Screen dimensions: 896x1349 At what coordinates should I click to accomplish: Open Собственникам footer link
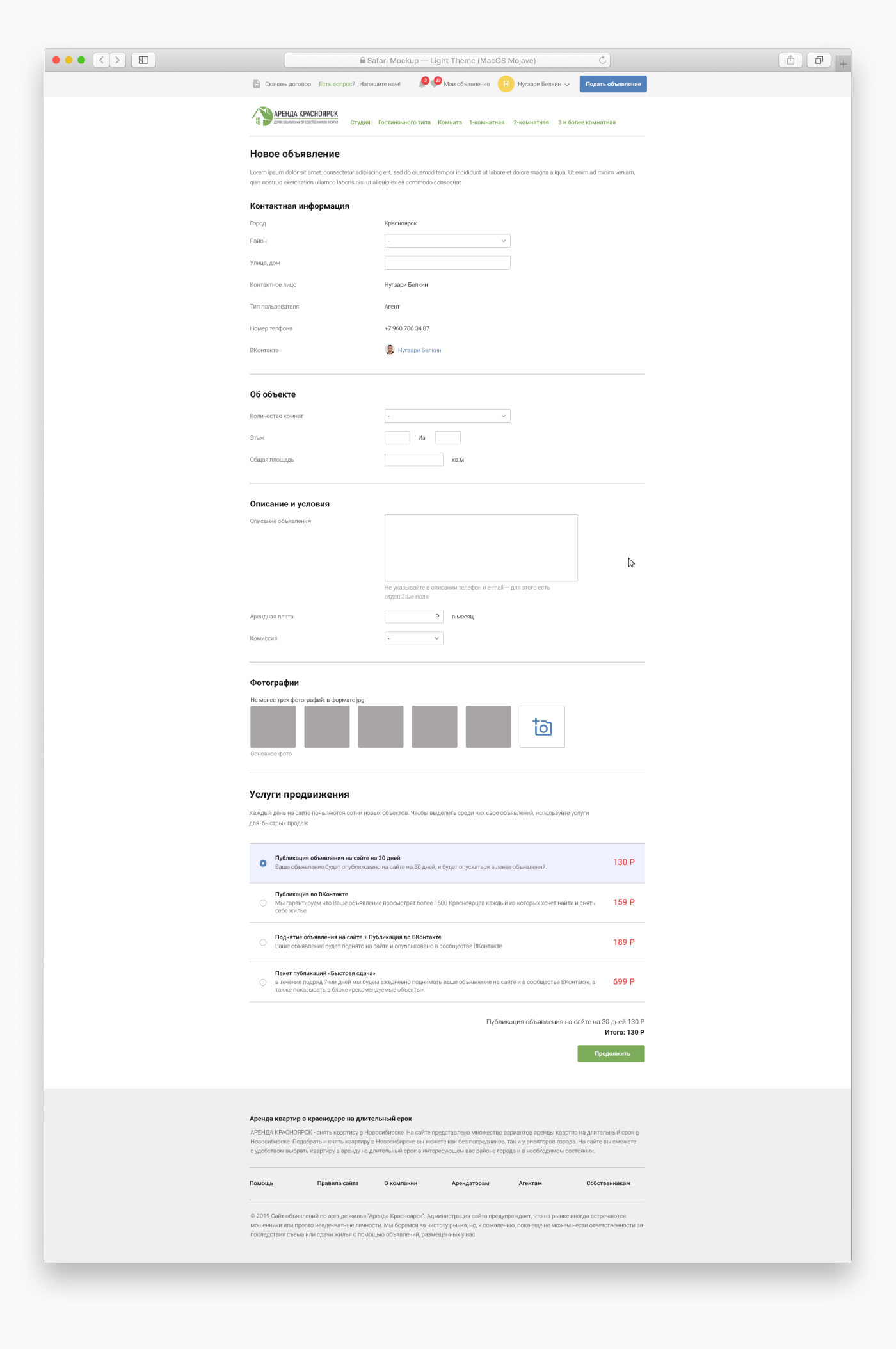point(608,1183)
